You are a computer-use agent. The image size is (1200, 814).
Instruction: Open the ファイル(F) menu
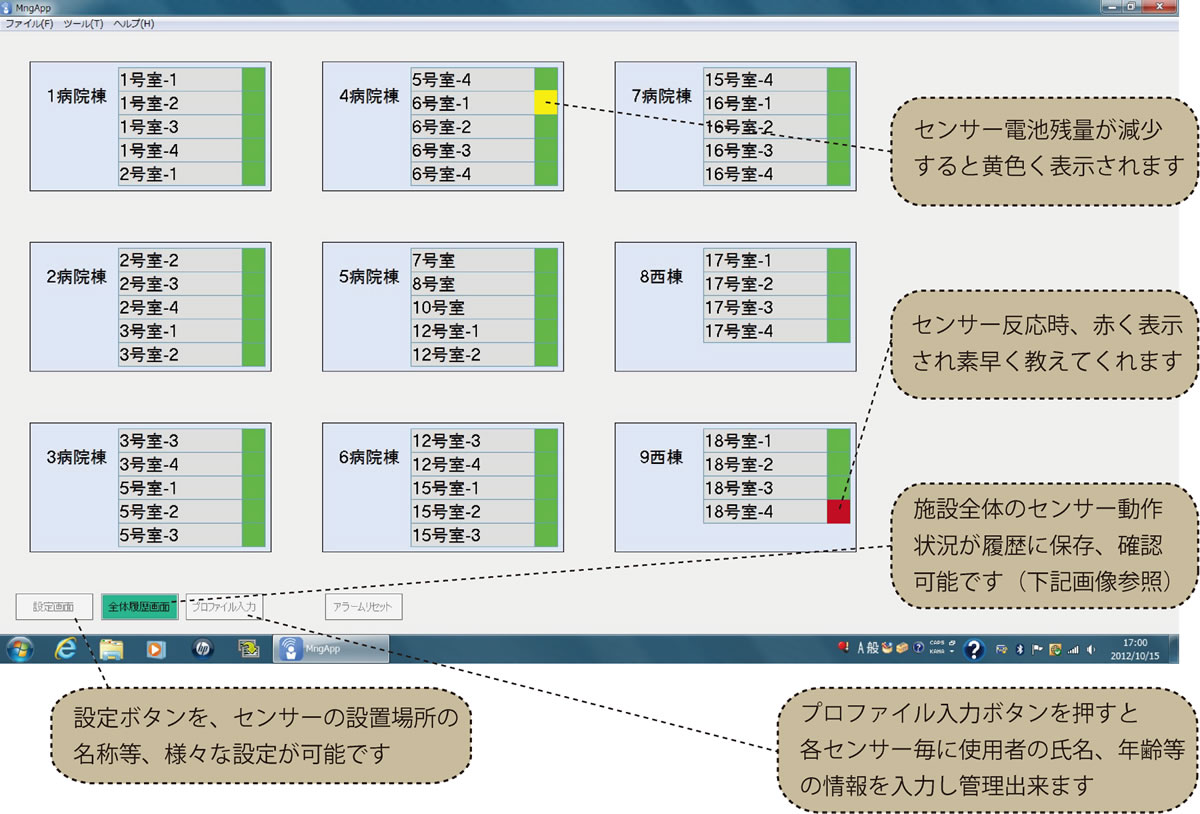[x=29, y=23]
